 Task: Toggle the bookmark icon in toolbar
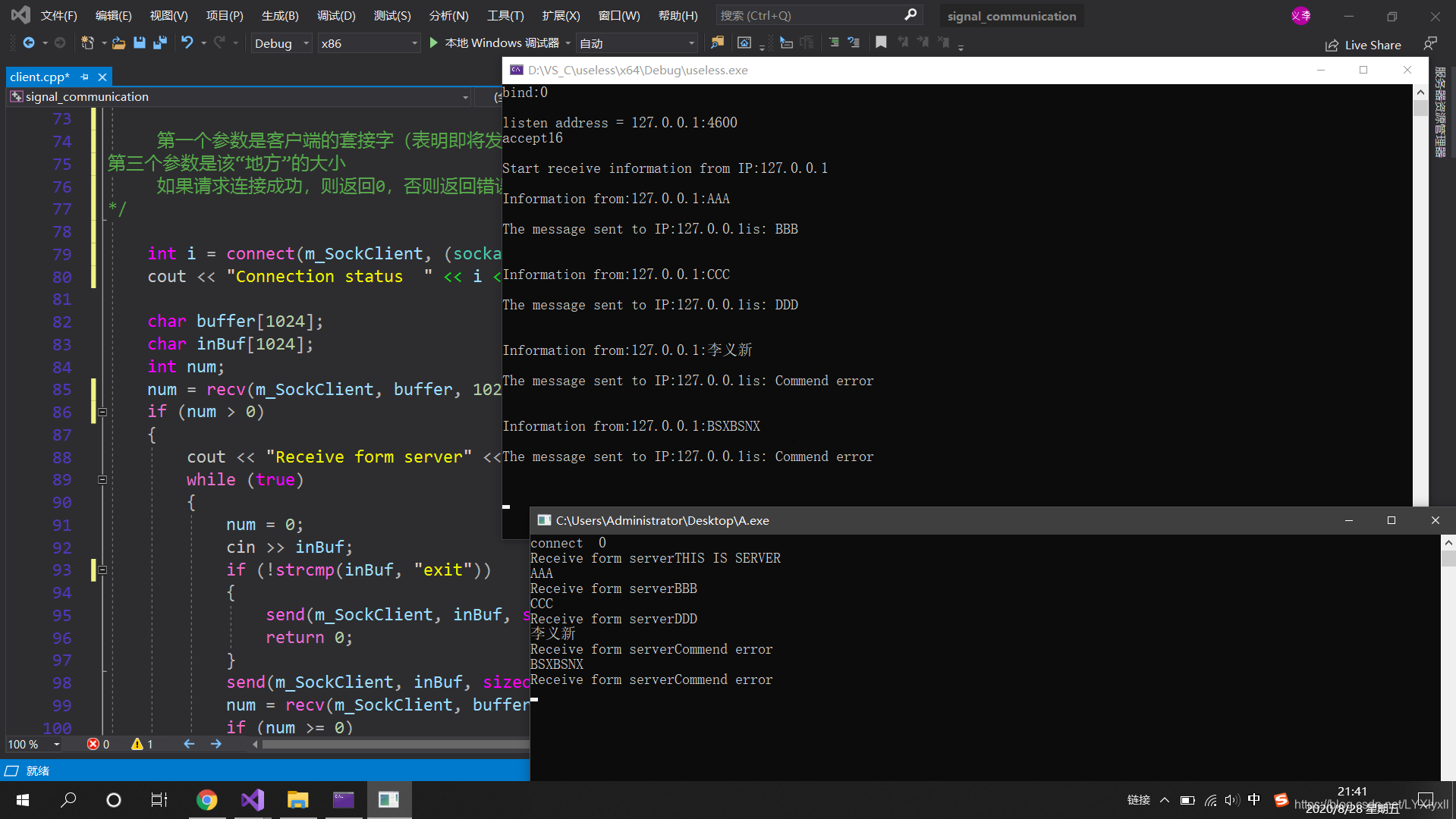881,43
